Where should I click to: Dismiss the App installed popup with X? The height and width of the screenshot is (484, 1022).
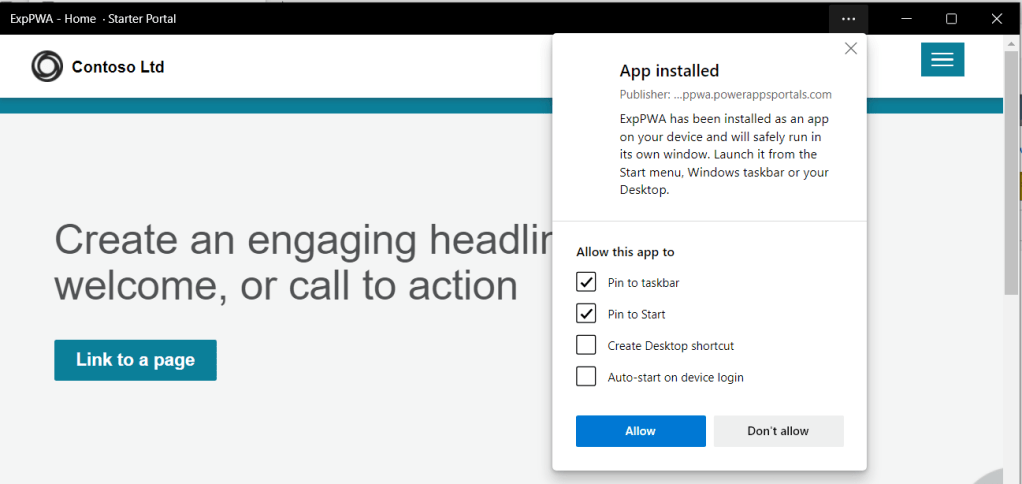[x=851, y=49]
